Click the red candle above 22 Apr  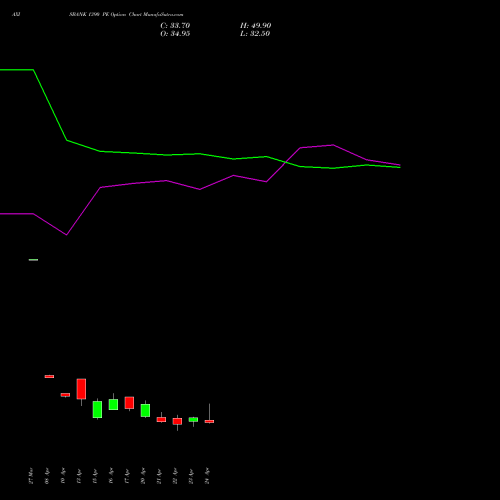tap(177, 421)
